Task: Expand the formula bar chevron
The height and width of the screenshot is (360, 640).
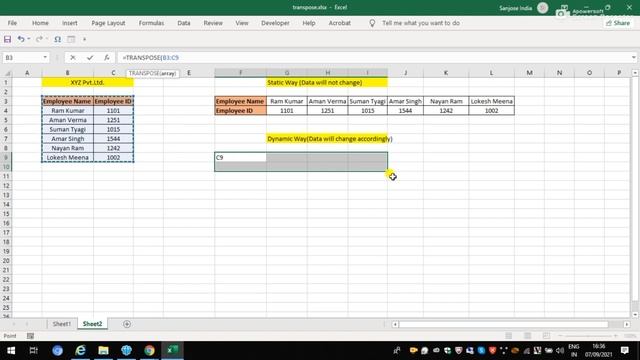Action: click(x=633, y=58)
